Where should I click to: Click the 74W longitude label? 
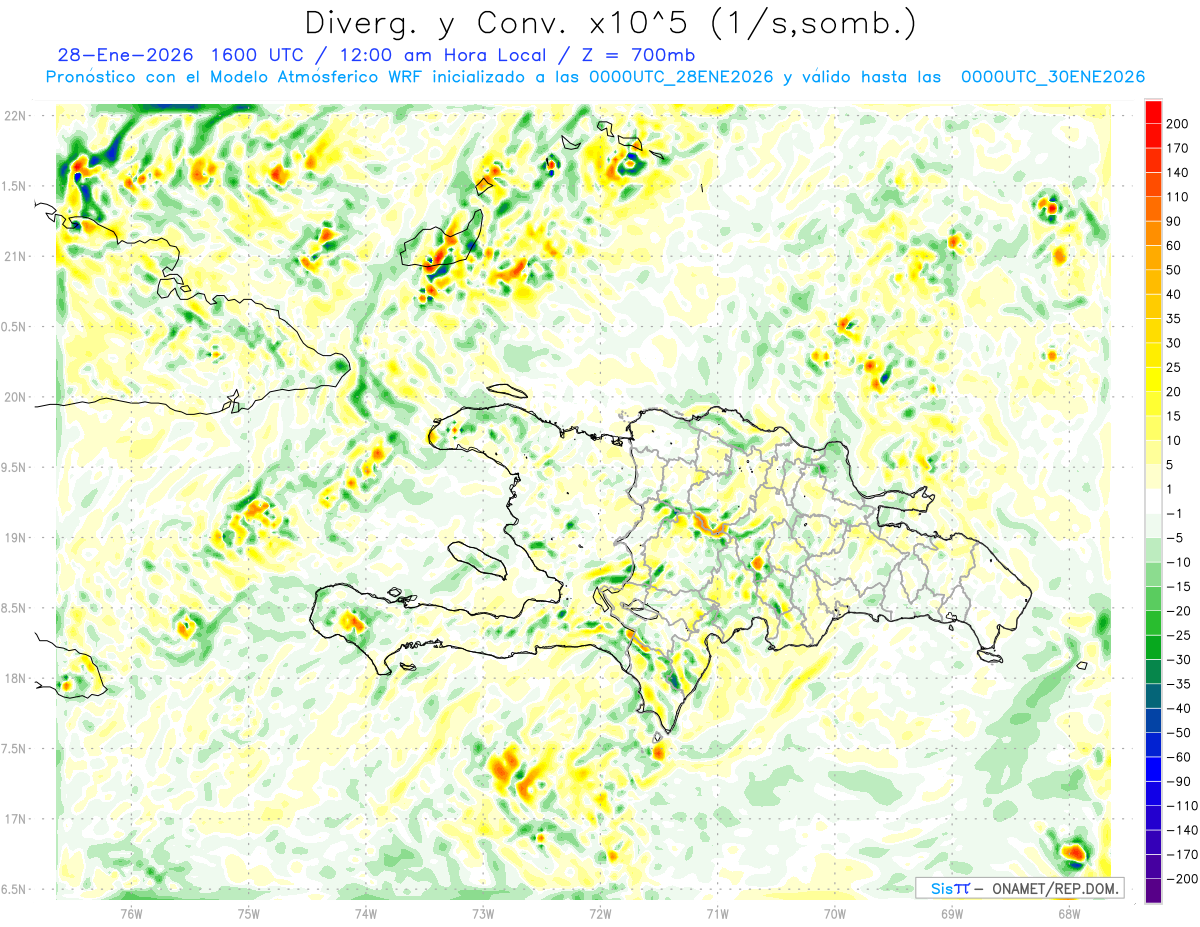pyautogui.click(x=365, y=912)
